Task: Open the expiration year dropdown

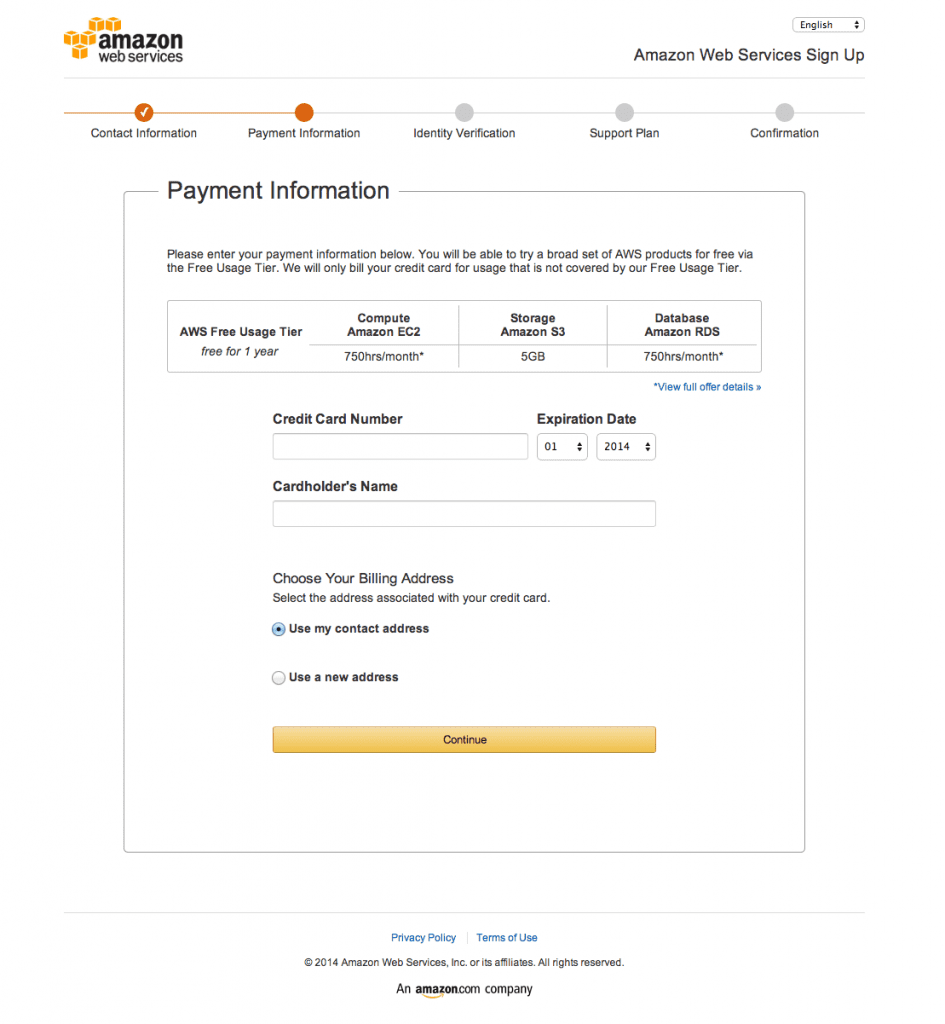Action: 626,446
